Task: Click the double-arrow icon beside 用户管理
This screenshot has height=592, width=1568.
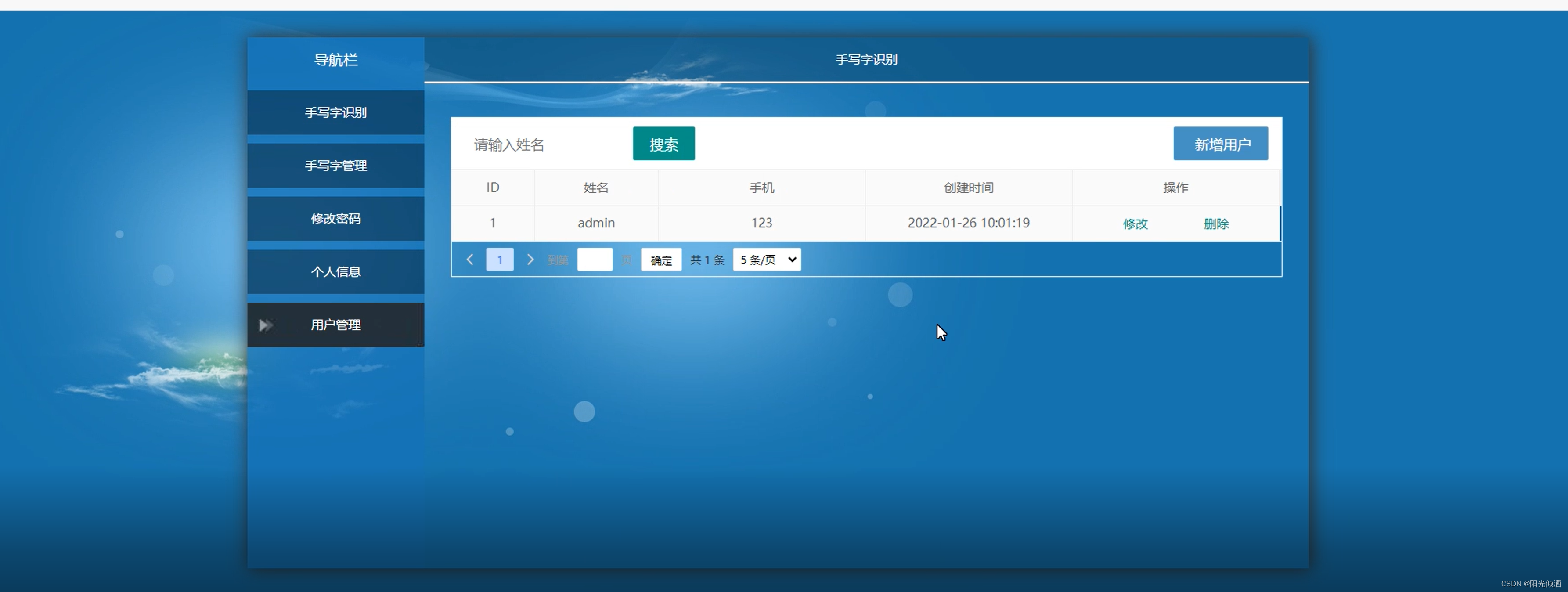Action: click(266, 325)
